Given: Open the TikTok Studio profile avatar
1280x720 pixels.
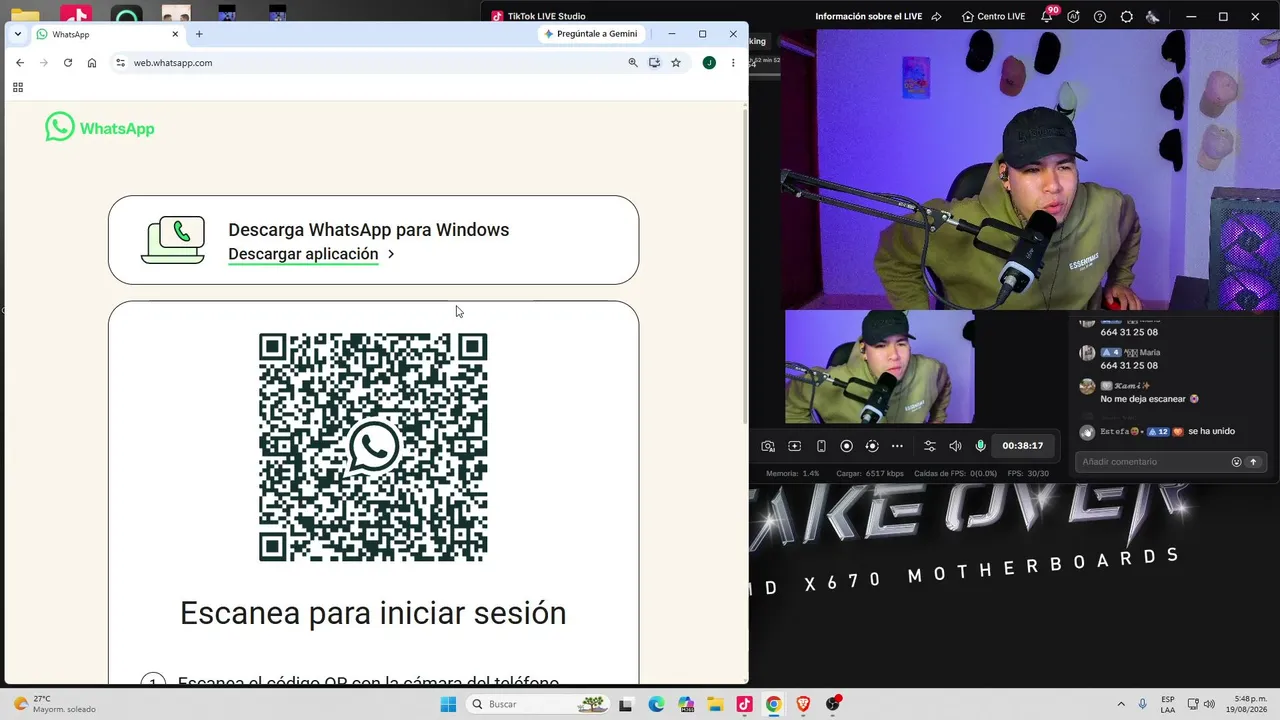Looking at the screenshot, I should pyautogui.click(x=1153, y=16).
